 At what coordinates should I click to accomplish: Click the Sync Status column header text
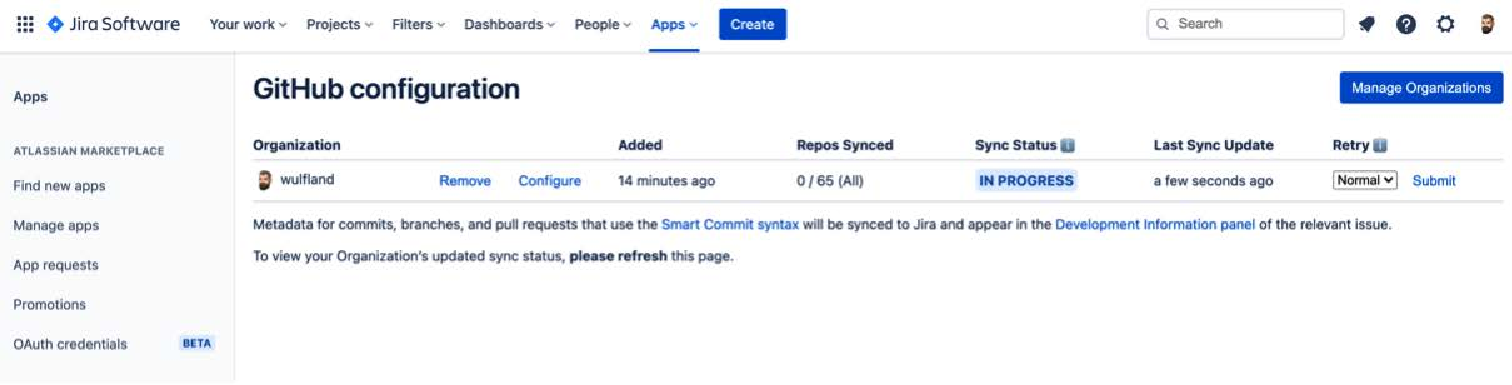point(1015,145)
